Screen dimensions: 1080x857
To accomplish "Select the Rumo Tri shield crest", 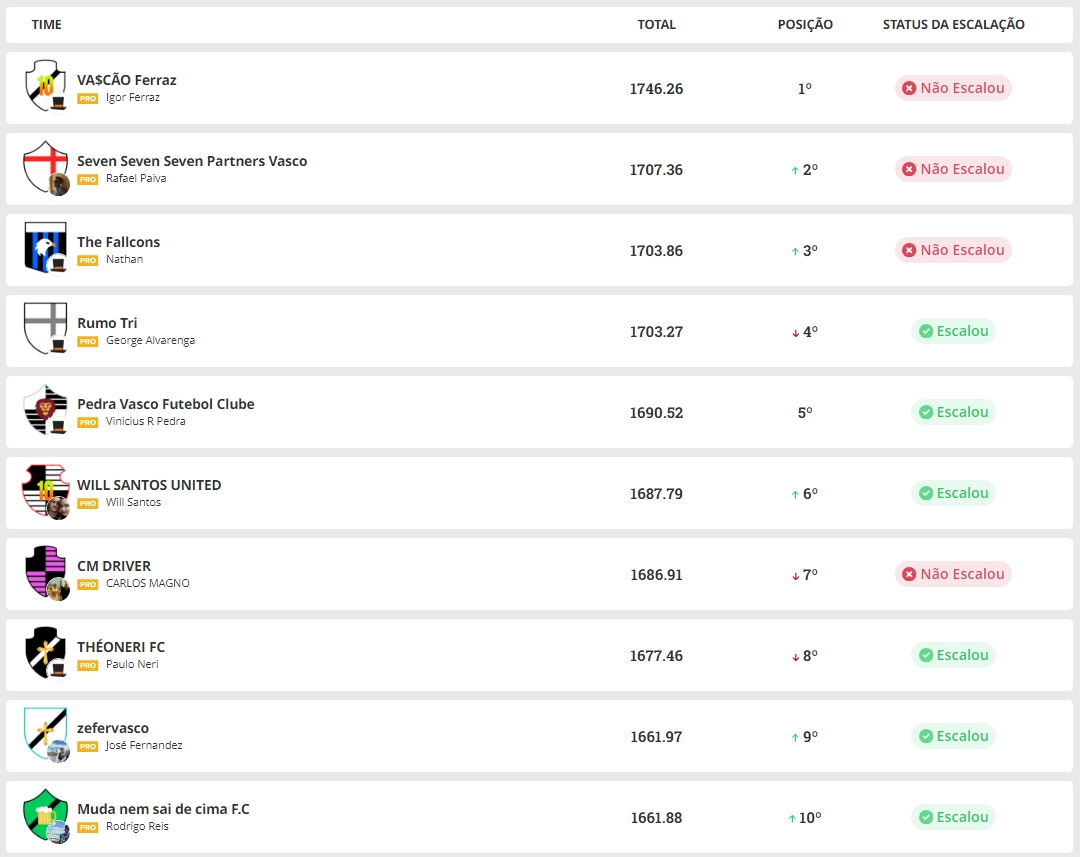I will pos(44,329).
